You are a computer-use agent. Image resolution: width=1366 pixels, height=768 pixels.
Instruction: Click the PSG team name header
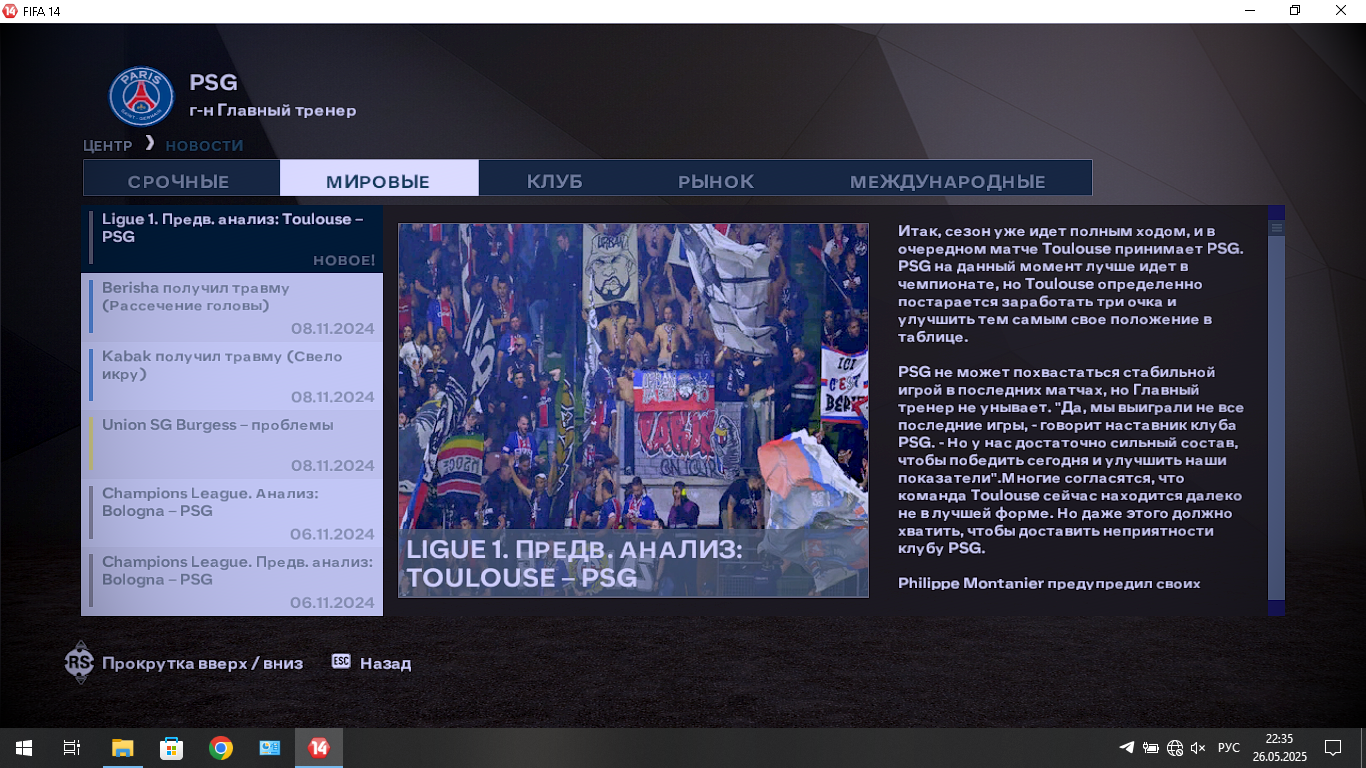pyautogui.click(x=213, y=83)
